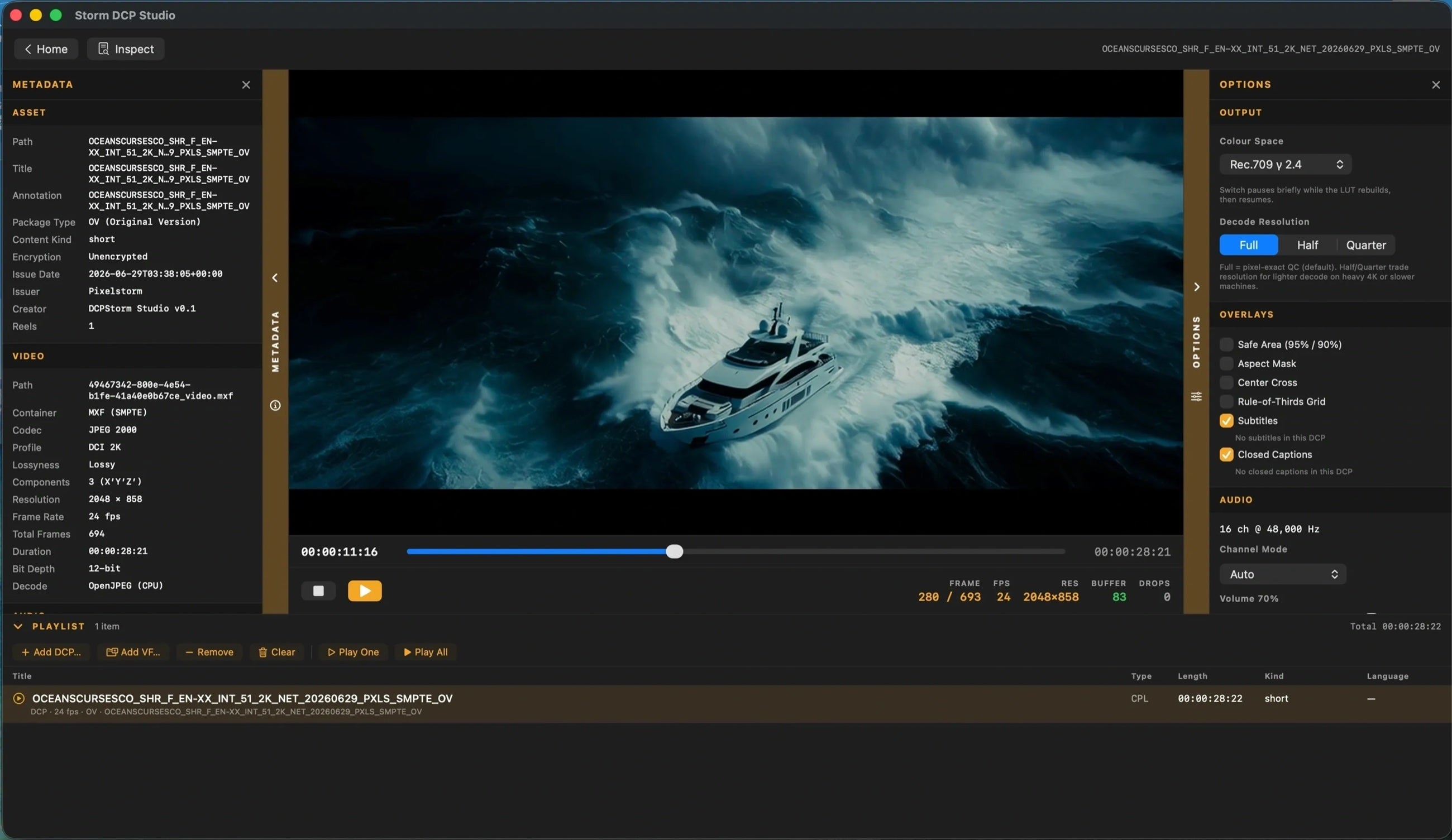Click the unplayed part of the timeline
The image size is (1452, 840).
click(x=873, y=552)
